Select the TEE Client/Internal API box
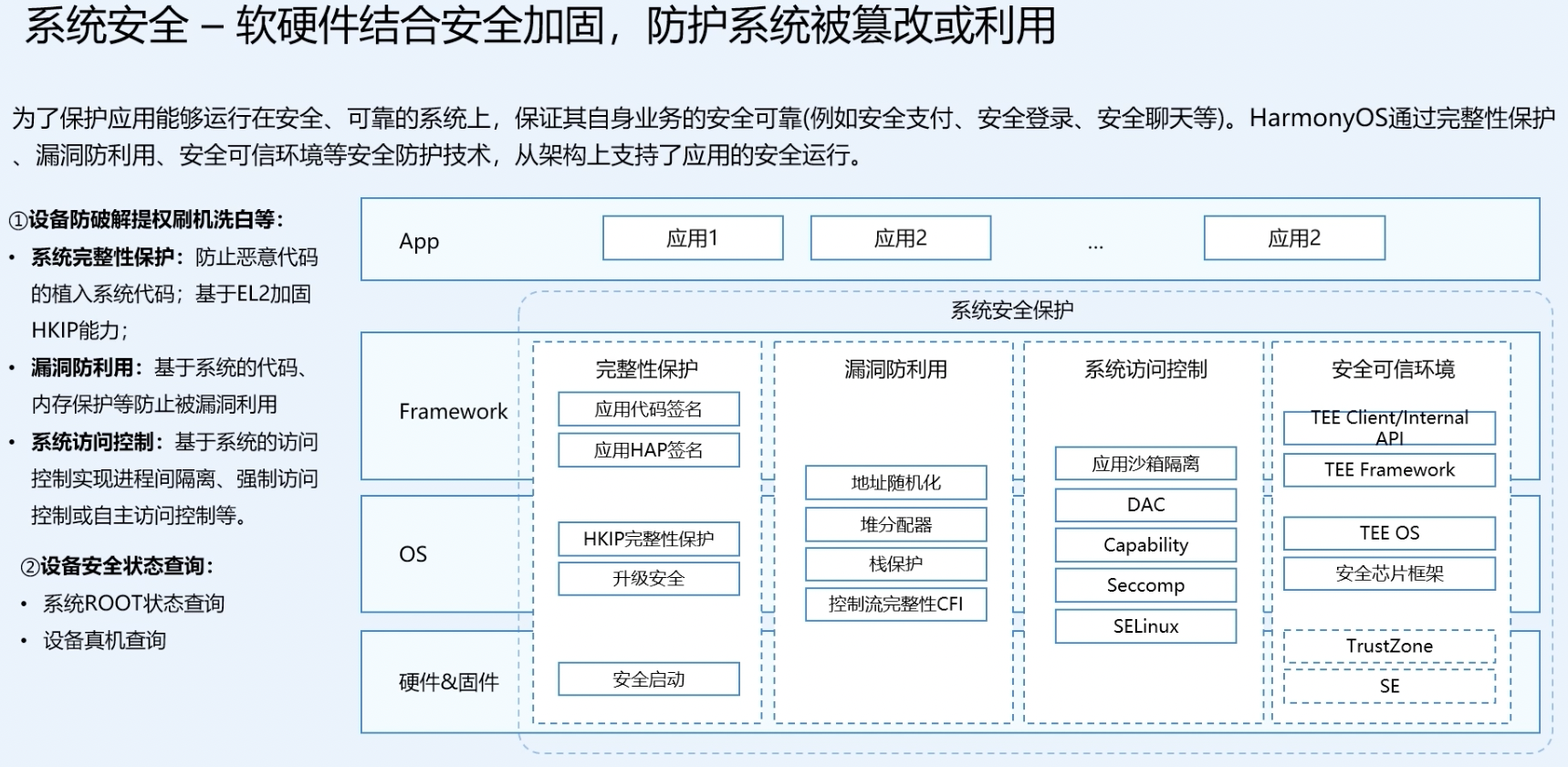The image size is (1568, 767). coord(1390,428)
